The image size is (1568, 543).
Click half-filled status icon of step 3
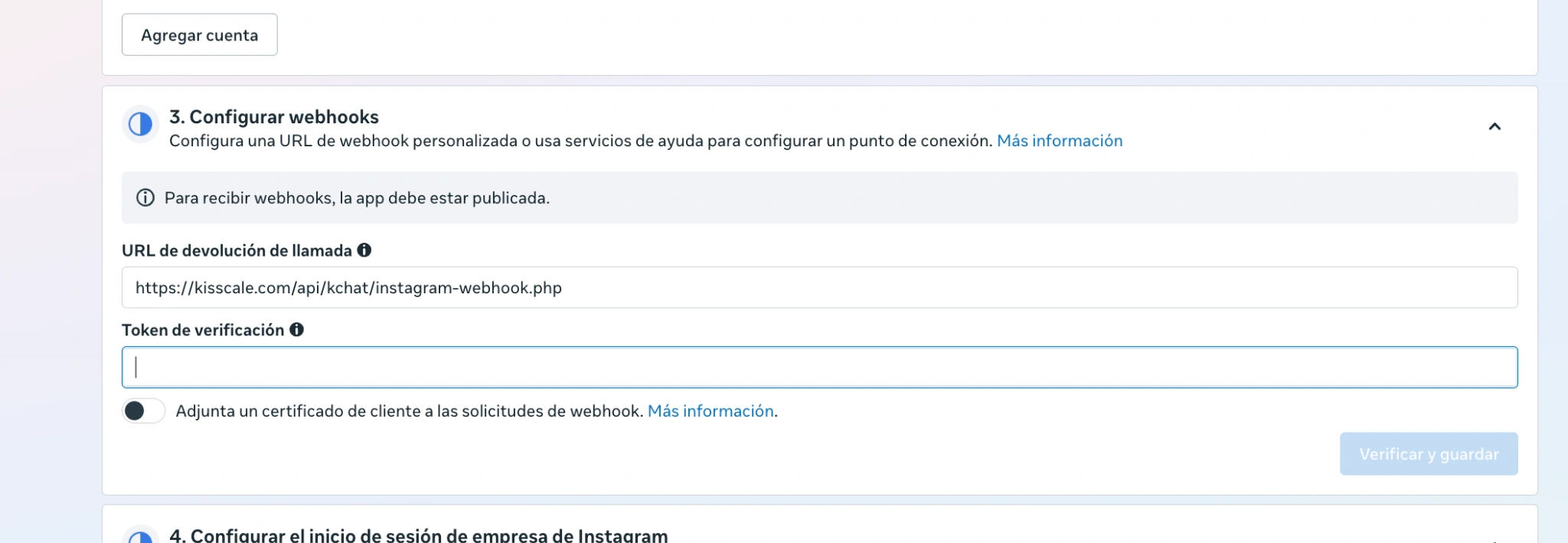click(x=140, y=124)
